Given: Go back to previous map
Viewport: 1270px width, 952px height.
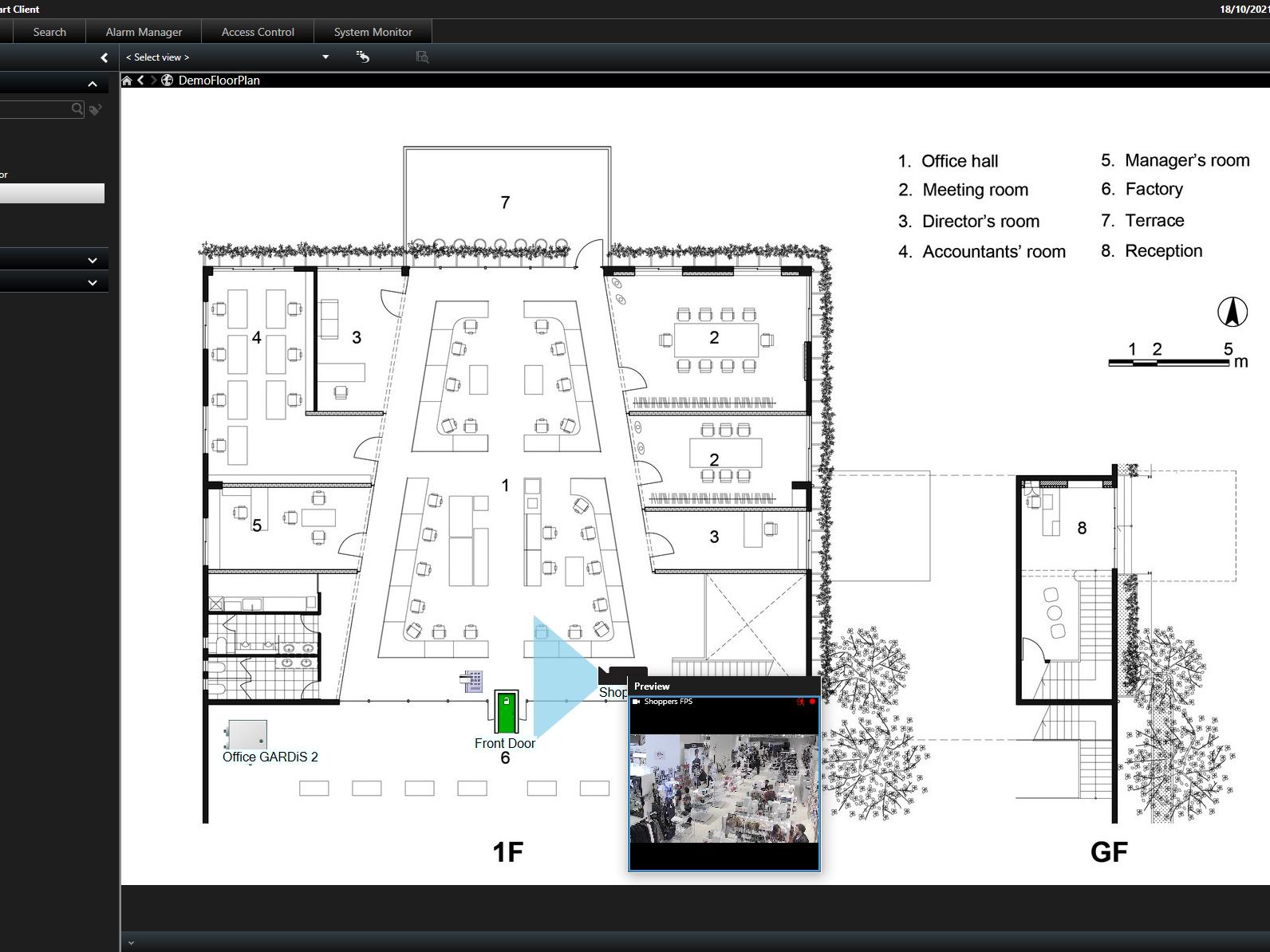Looking at the screenshot, I should click(x=140, y=81).
